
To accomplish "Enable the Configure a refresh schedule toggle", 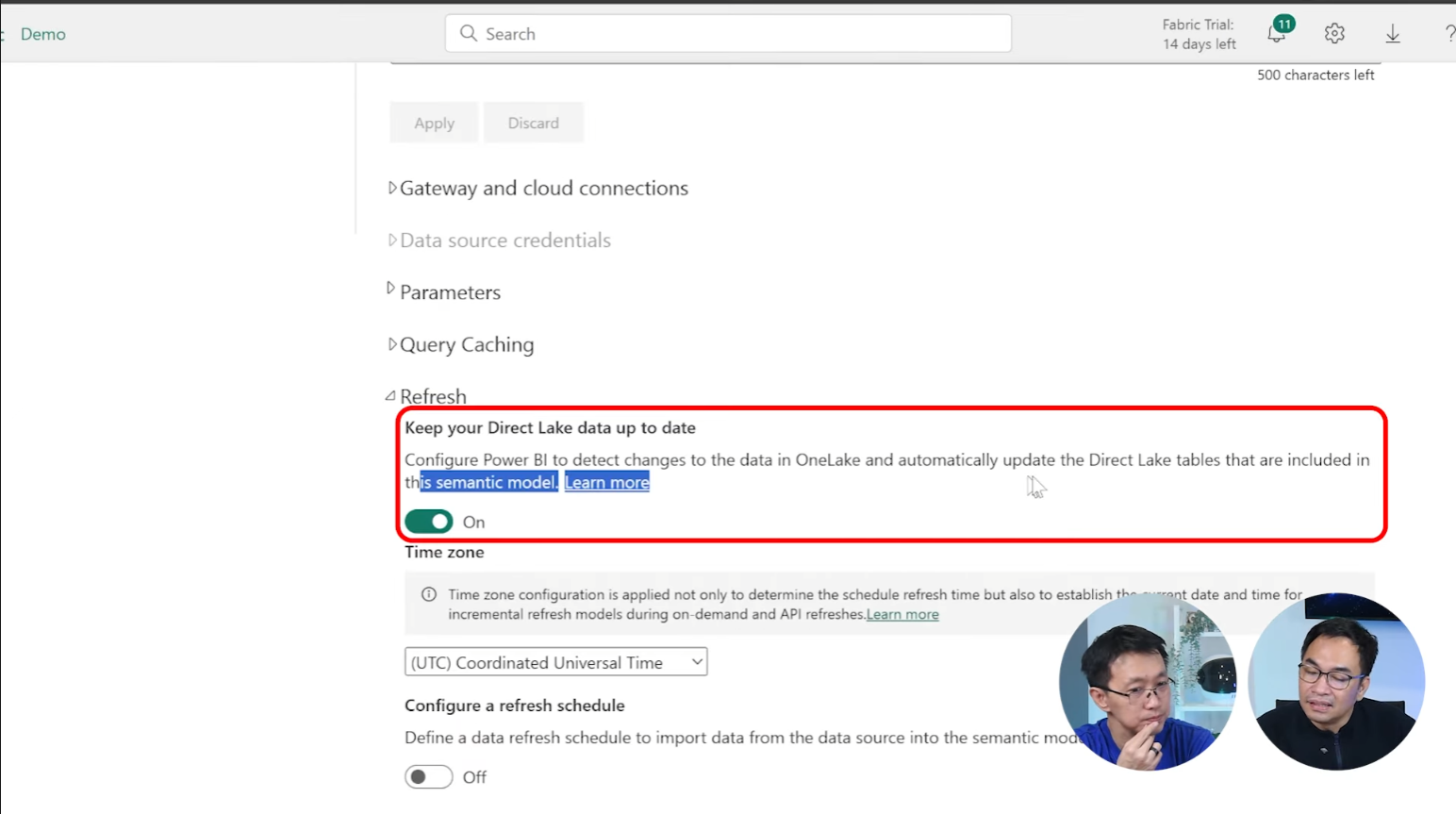I will point(428,776).
